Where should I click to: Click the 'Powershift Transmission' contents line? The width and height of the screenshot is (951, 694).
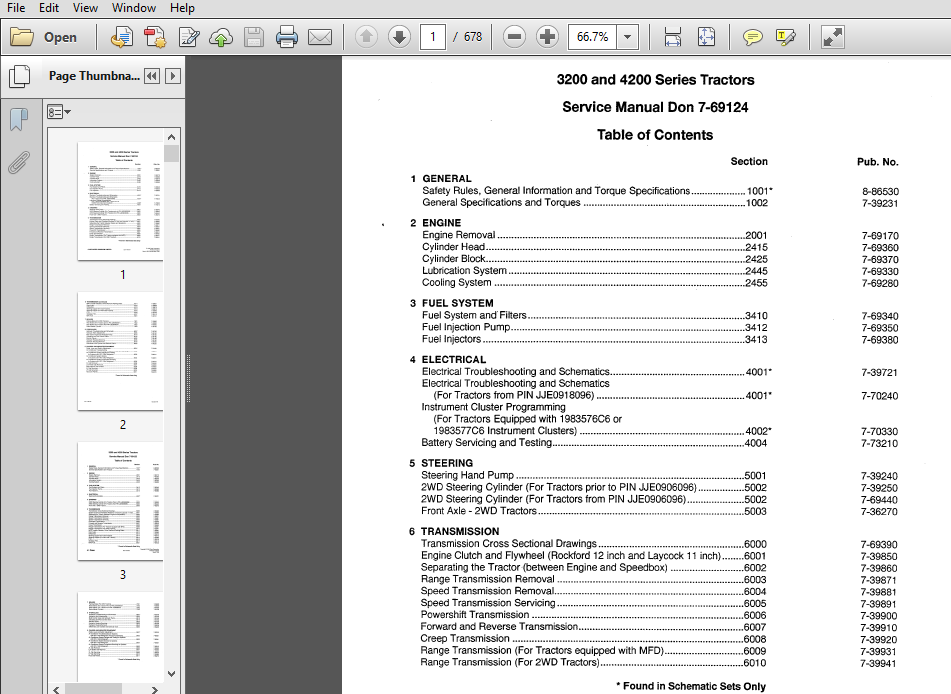pyautogui.click(x=594, y=615)
